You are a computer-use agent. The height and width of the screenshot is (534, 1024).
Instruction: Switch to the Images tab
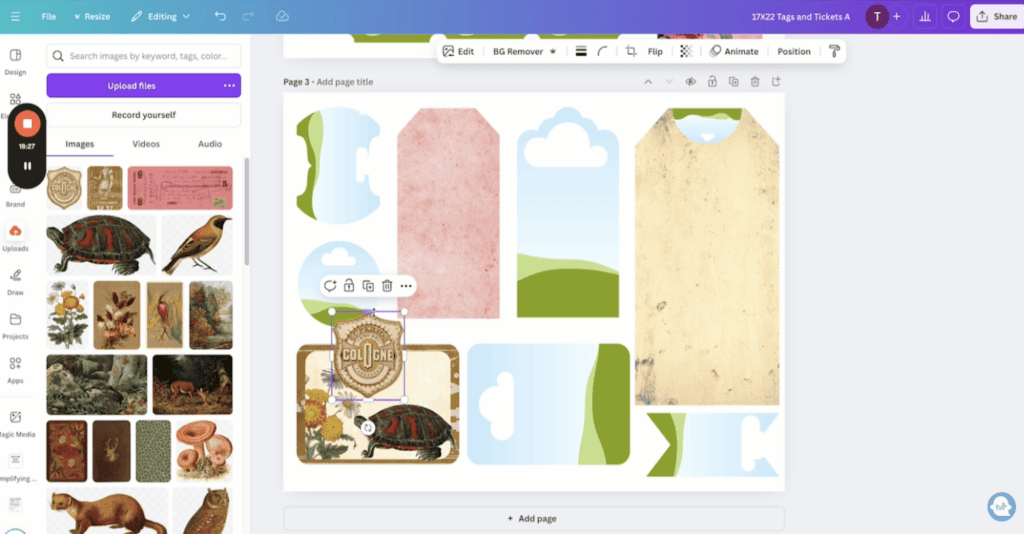pyautogui.click(x=80, y=144)
